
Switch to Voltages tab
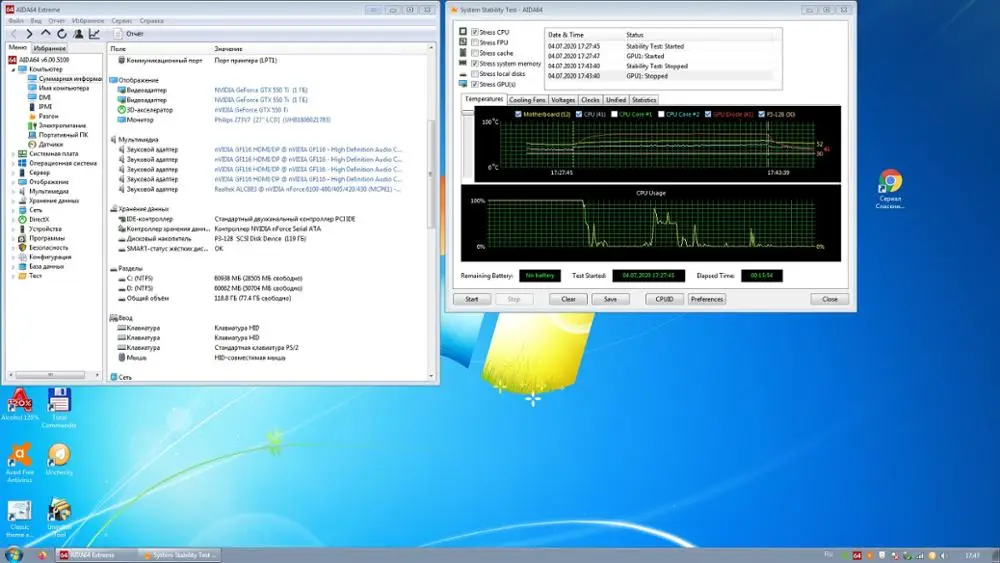tap(563, 100)
